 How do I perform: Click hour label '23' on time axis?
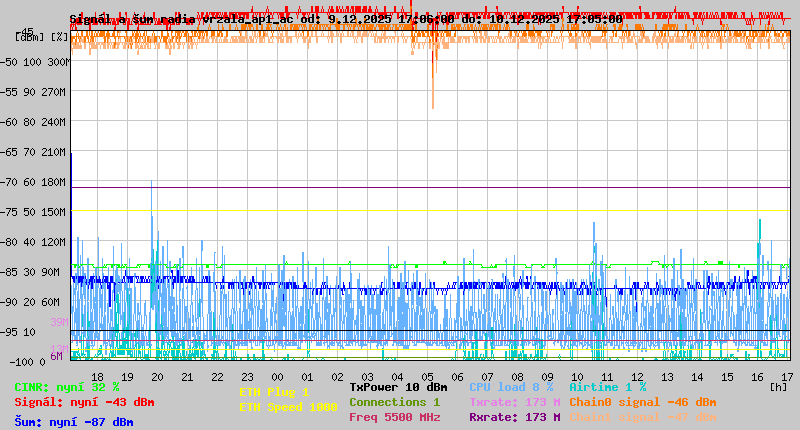point(247,377)
